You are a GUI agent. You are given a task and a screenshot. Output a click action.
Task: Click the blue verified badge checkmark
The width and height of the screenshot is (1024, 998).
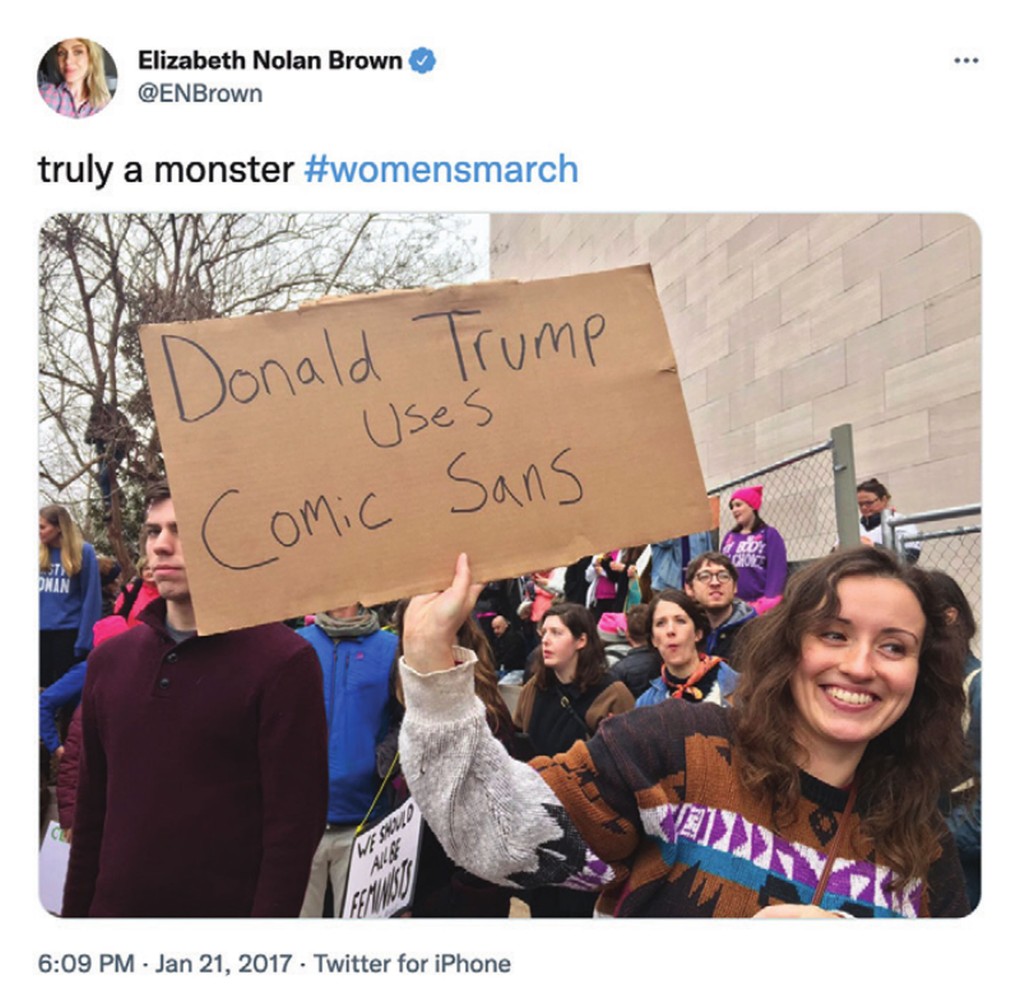pyautogui.click(x=420, y=59)
